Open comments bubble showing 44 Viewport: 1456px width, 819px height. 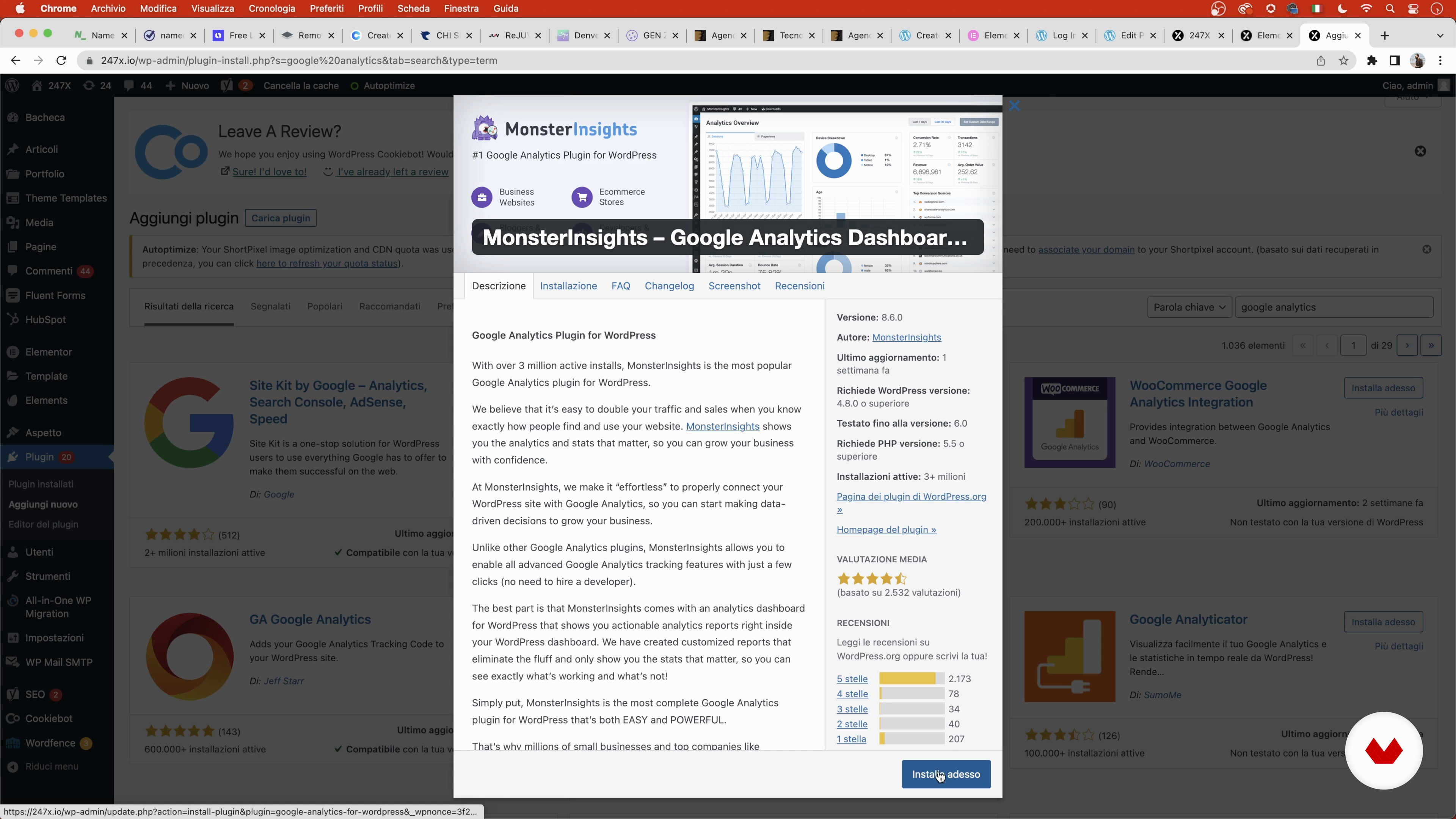pos(138,85)
